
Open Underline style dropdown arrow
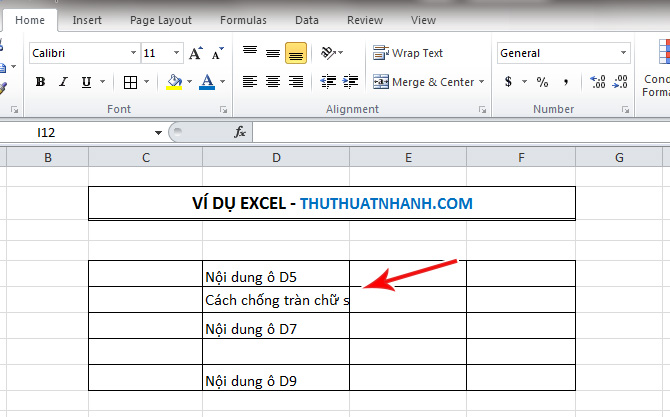[103, 82]
